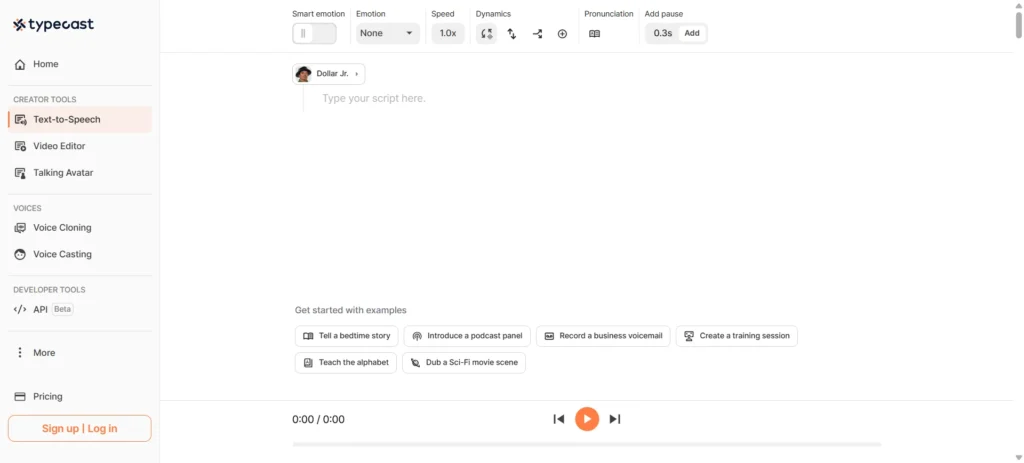Open the Speed 1.0x setting
Image resolution: width=1024 pixels, height=463 pixels.
click(448, 33)
